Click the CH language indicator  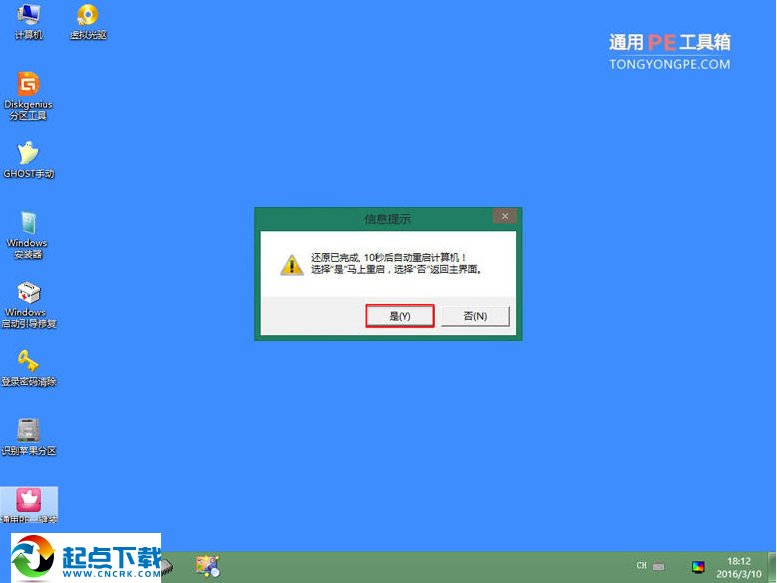(x=642, y=566)
